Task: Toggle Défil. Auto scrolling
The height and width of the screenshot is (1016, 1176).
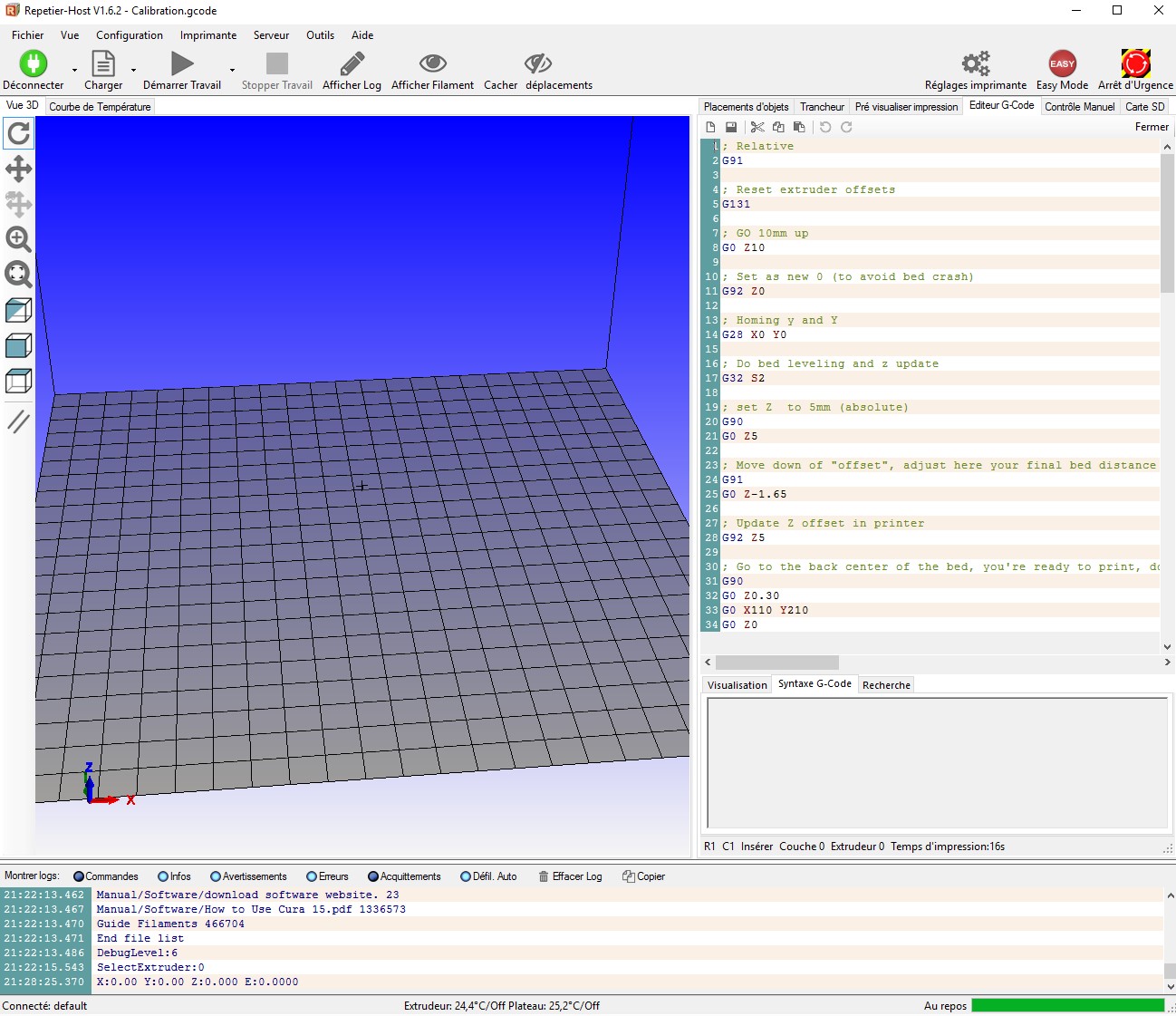Action: pyautogui.click(x=488, y=876)
